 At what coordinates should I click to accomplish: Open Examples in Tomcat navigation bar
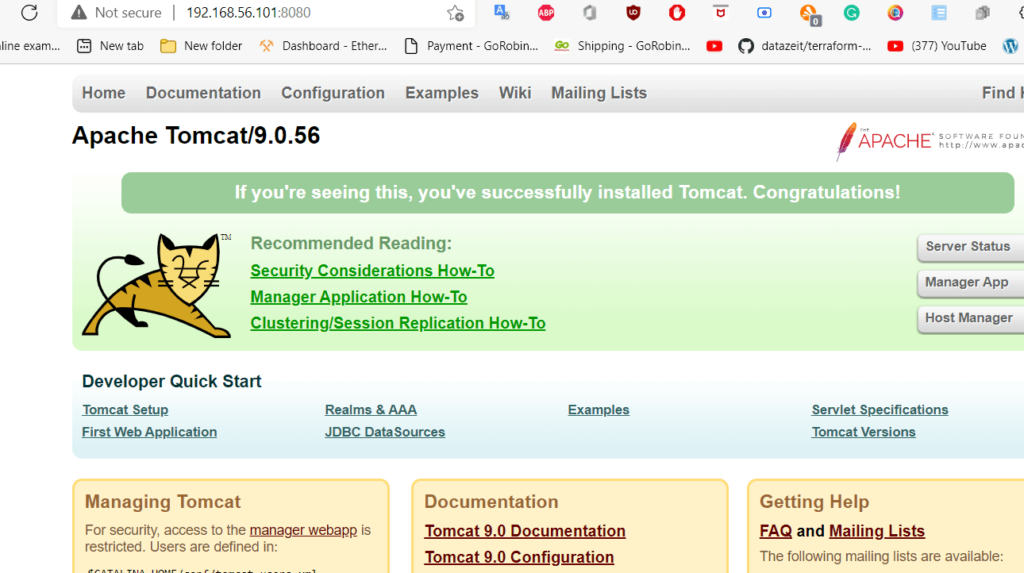click(x=441, y=93)
